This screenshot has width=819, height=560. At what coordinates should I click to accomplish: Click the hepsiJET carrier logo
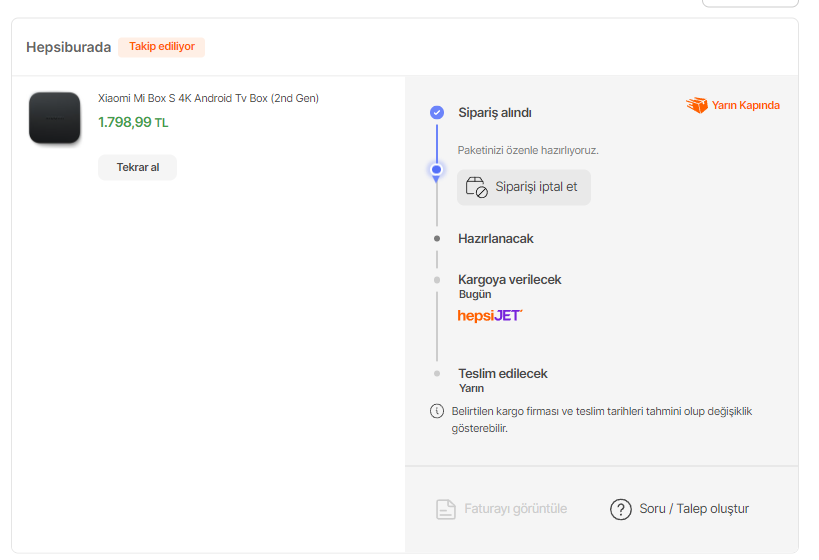point(490,316)
